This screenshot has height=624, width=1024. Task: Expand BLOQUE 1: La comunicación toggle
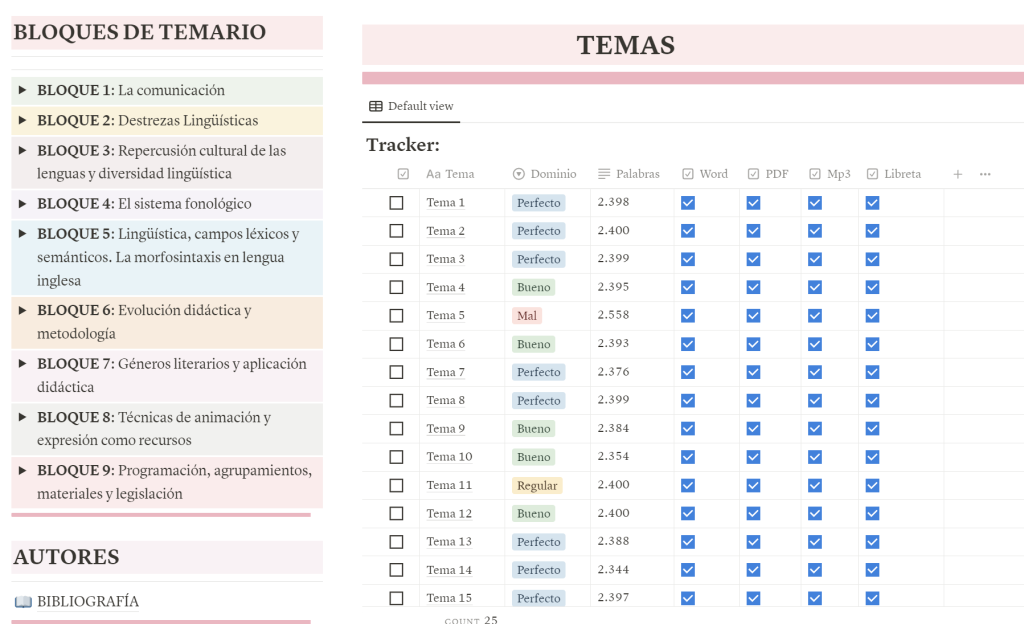coord(22,90)
